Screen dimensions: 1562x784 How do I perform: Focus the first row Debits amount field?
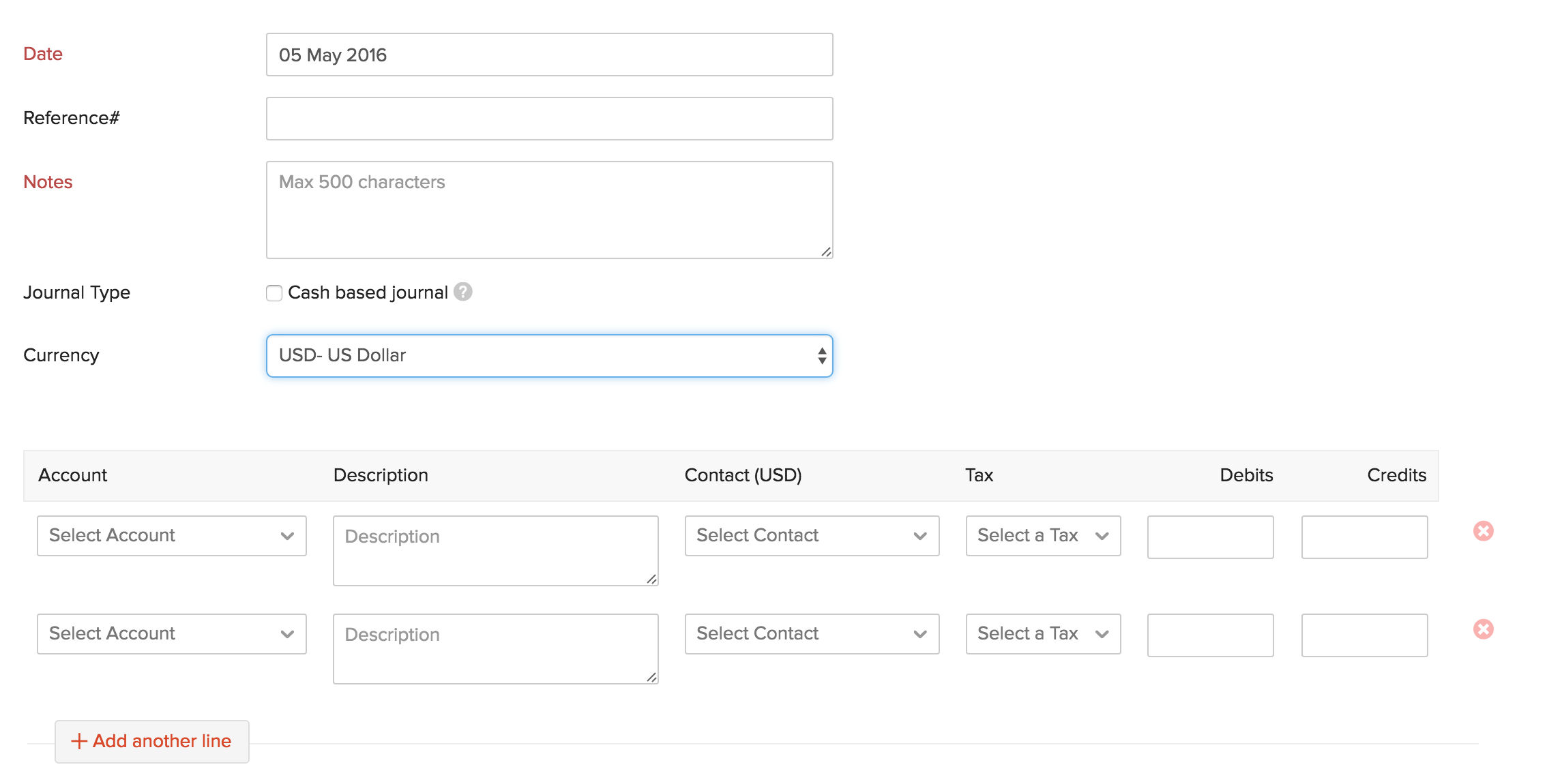[x=1210, y=537]
